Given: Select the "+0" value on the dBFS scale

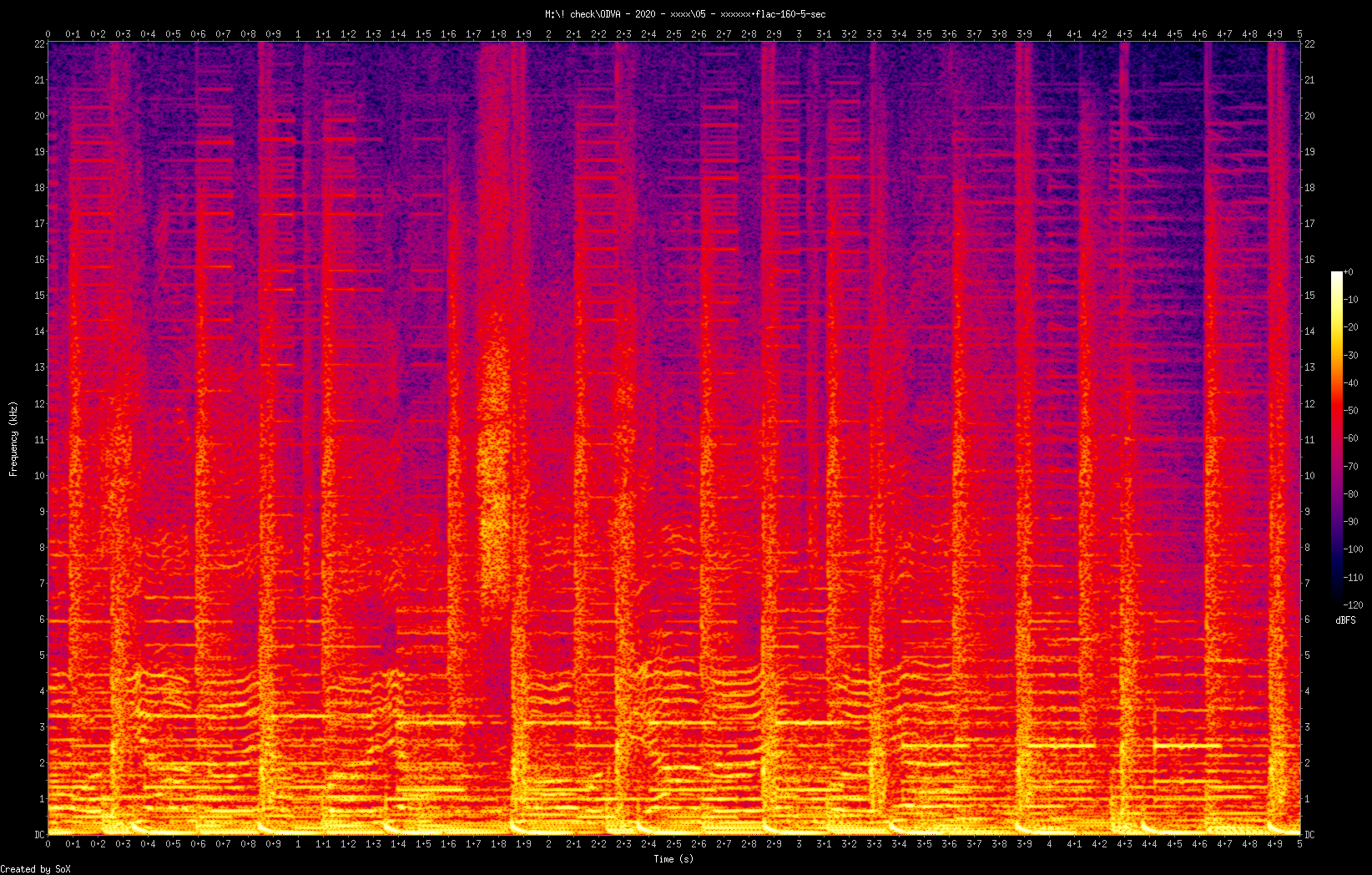Looking at the screenshot, I should tap(1349, 272).
